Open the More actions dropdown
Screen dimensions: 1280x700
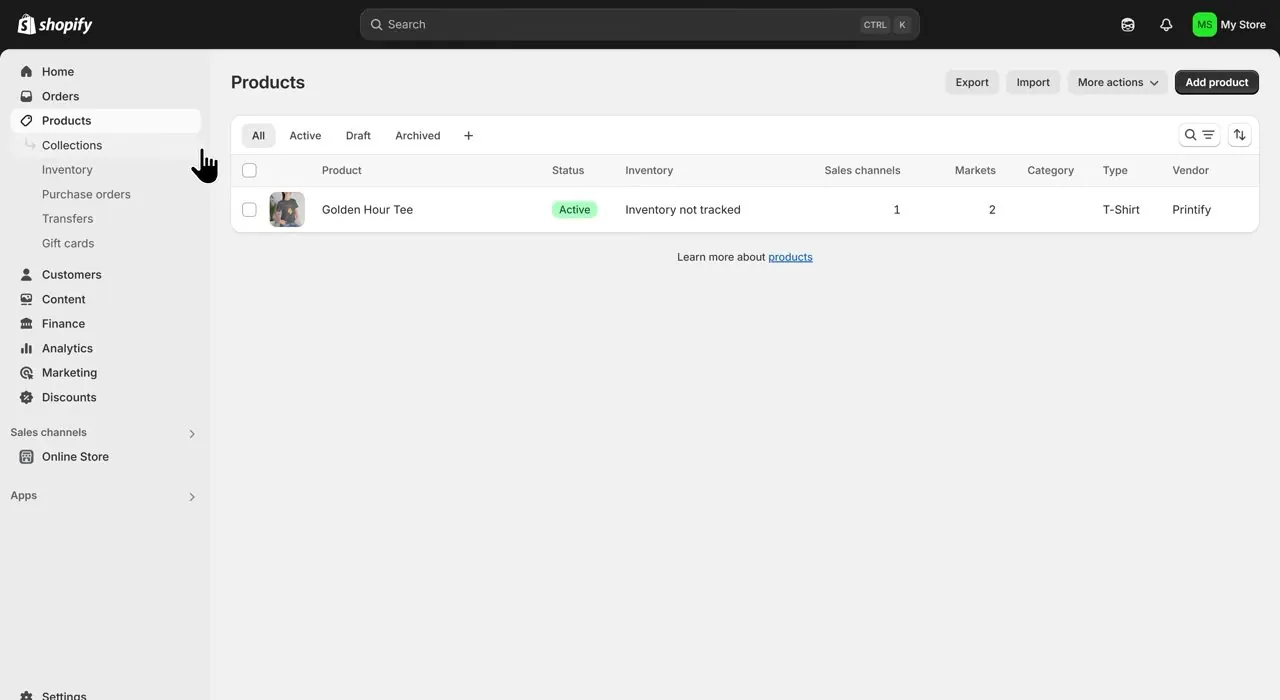point(1118,82)
